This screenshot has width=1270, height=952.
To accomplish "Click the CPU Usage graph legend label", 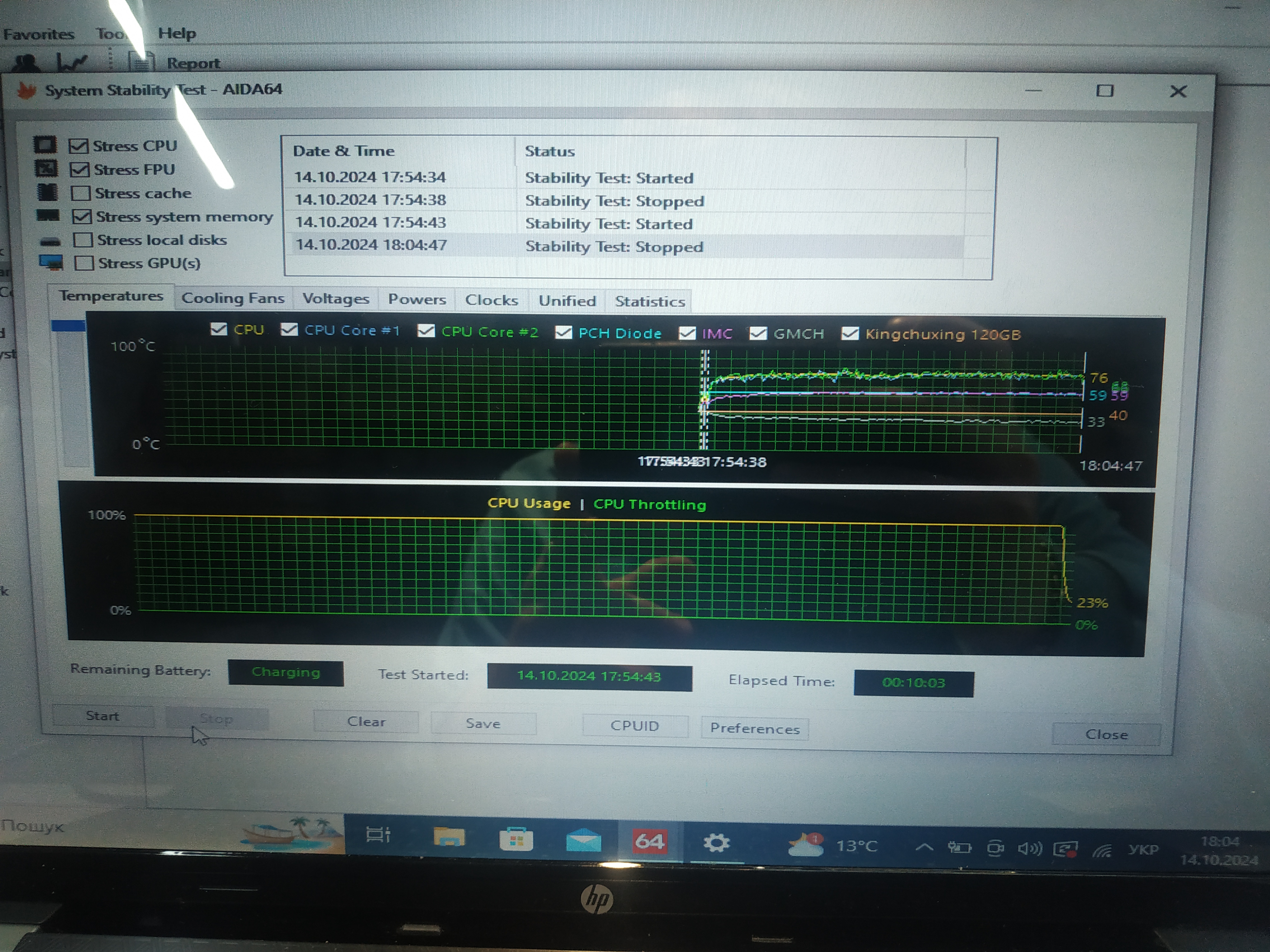I will [529, 503].
